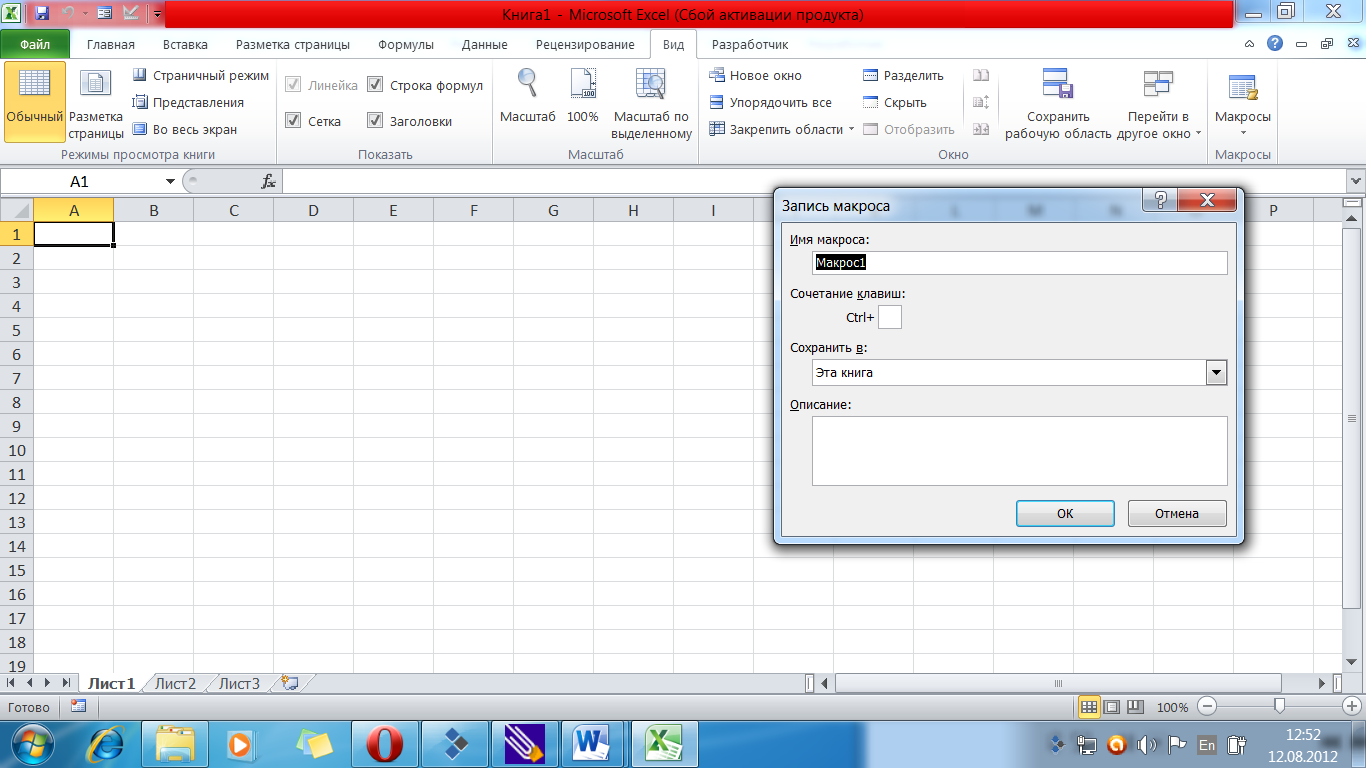Select row header 5
This screenshot has width=1366, height=768.
tap(16, 330)
